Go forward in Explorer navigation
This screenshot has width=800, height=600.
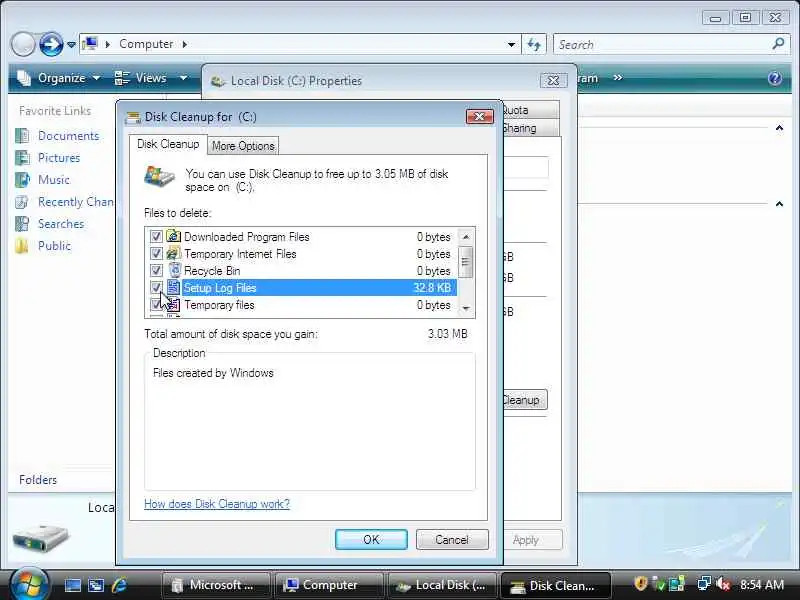51,44
